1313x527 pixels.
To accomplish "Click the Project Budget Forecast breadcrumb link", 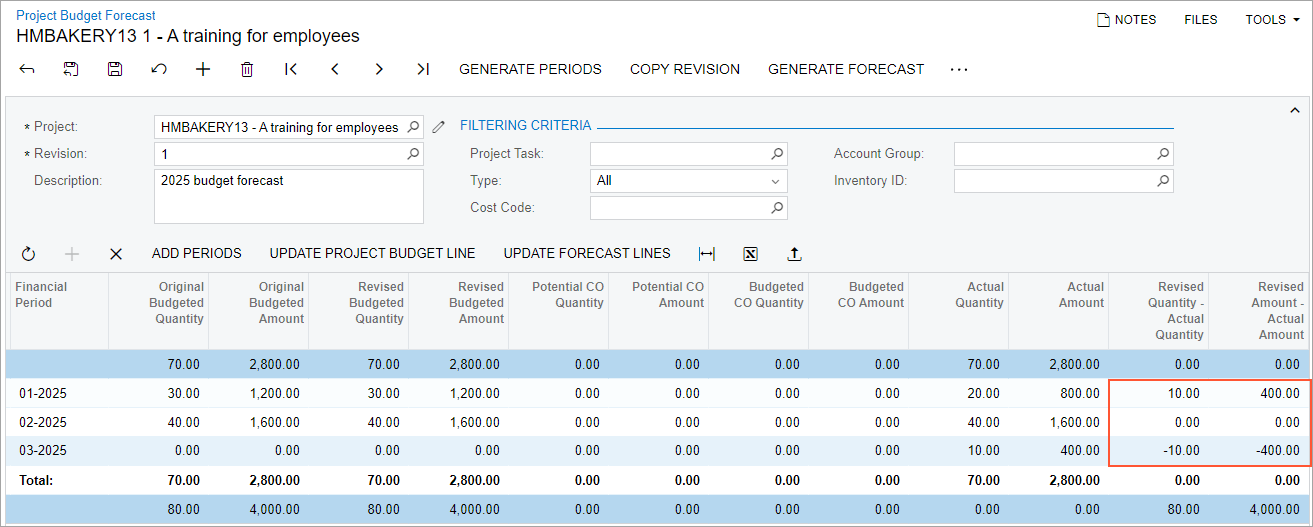I will point(86,15).
